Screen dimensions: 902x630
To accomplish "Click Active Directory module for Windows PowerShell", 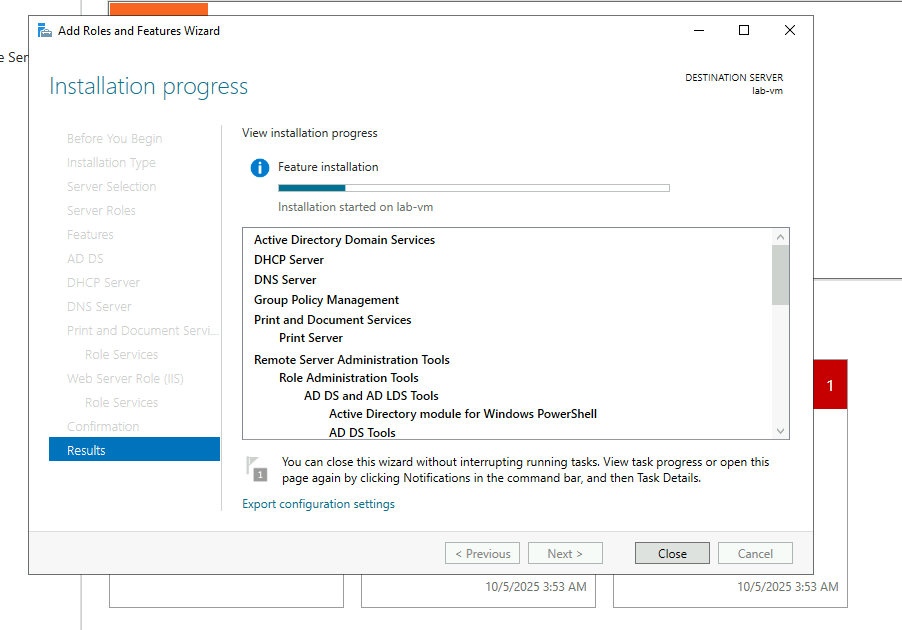I will click(463, 414).
